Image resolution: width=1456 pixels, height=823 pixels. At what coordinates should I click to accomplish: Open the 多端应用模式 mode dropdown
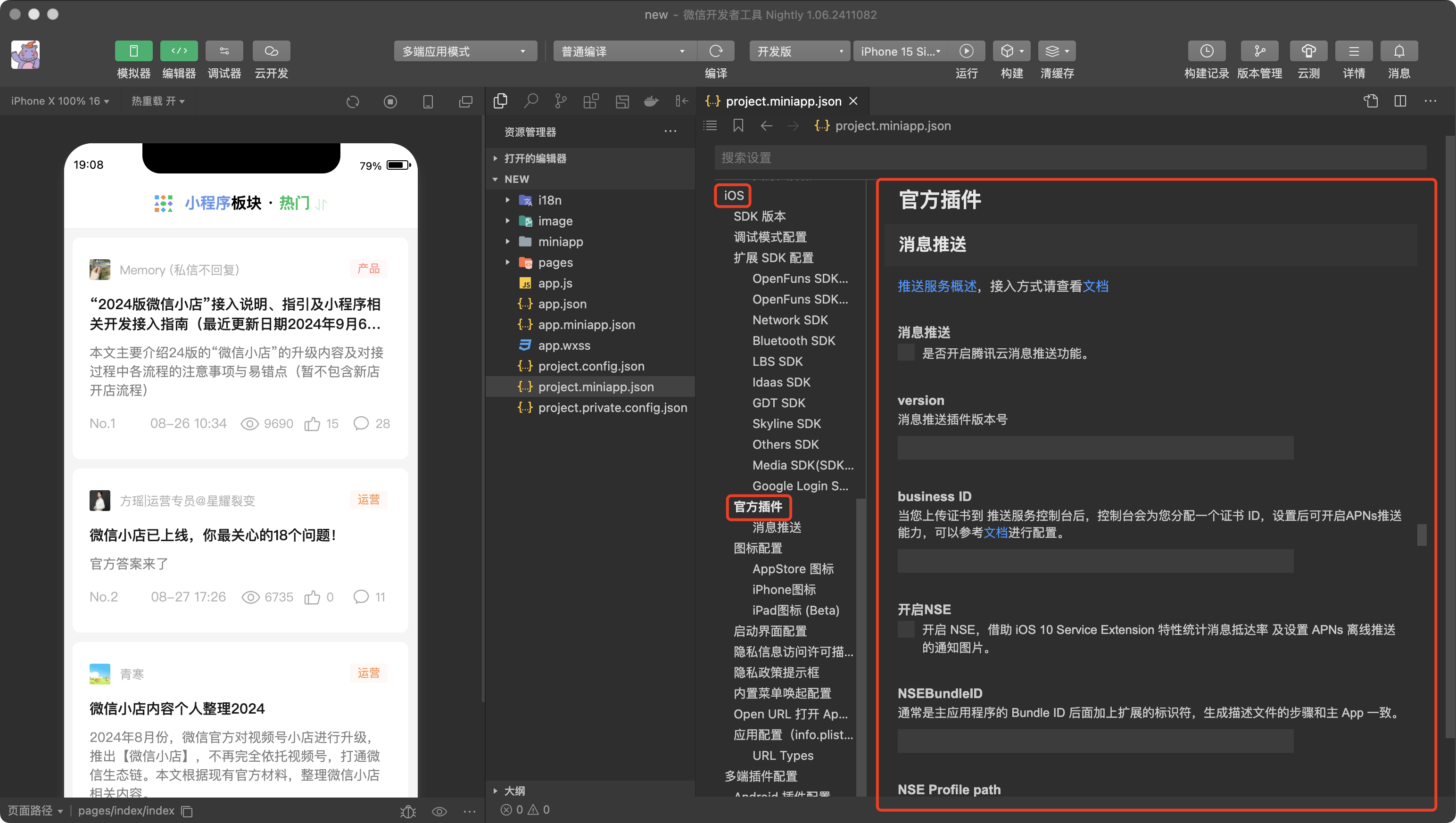(x=465, y=51)
